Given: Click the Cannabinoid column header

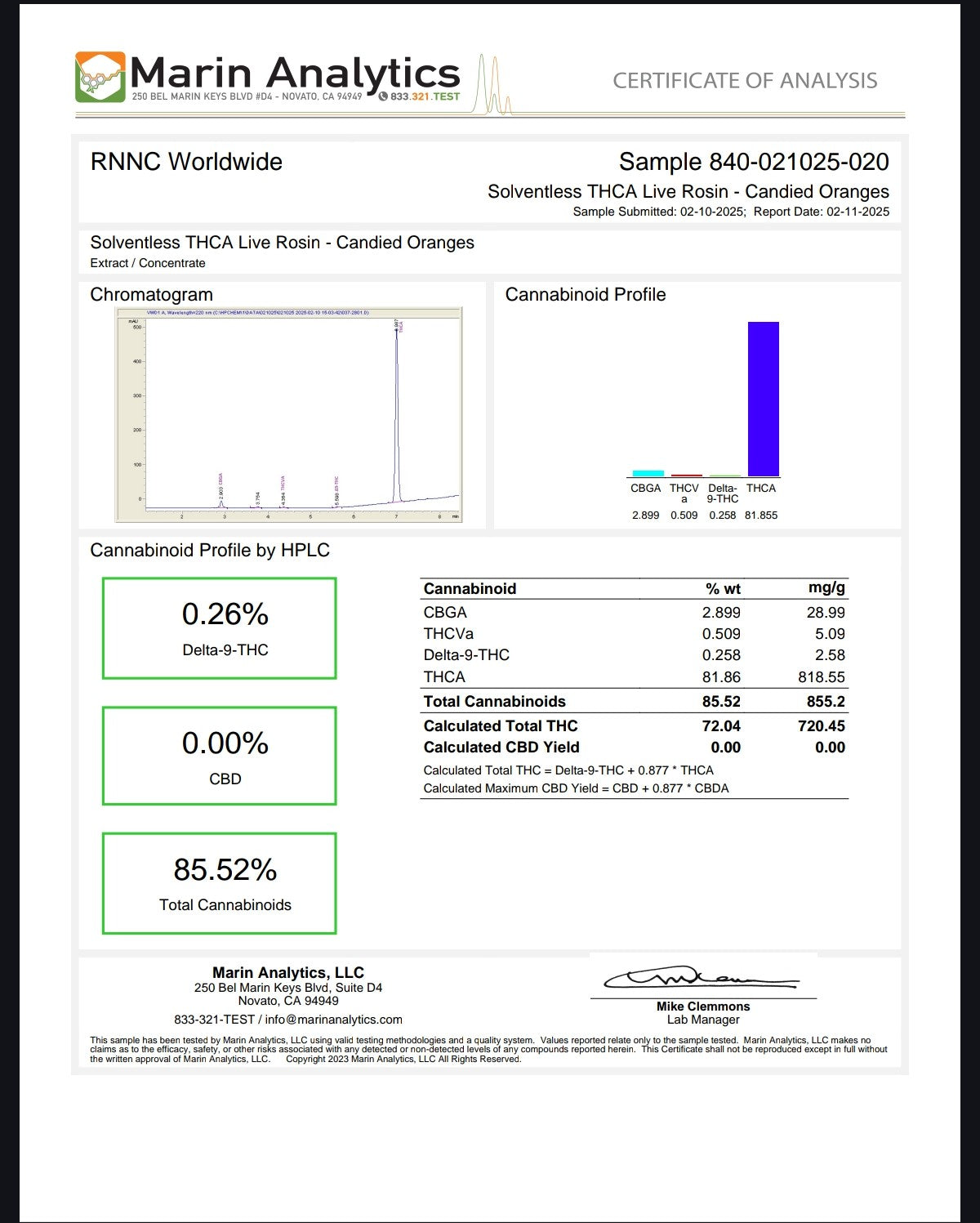Looking at the screenshot, I should coord(470,588).
